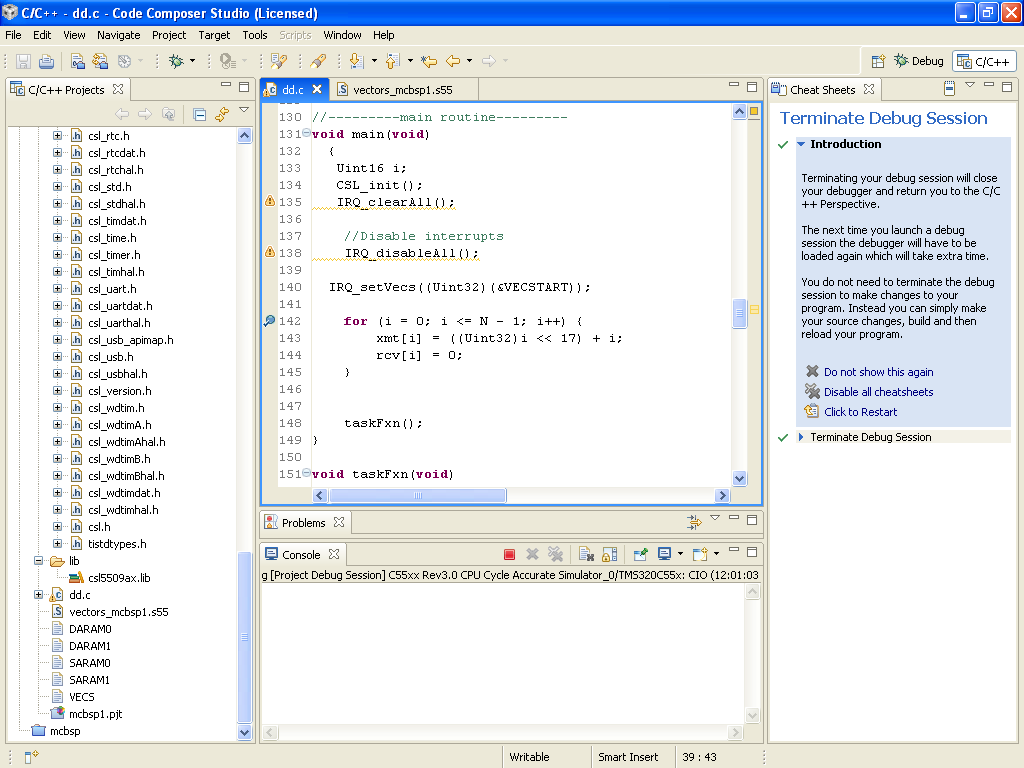The image size is (1024, 768).
Task: Click the editor horizontal scrollbar thumb
Action: pyautogui.click(x=418, y=496)
